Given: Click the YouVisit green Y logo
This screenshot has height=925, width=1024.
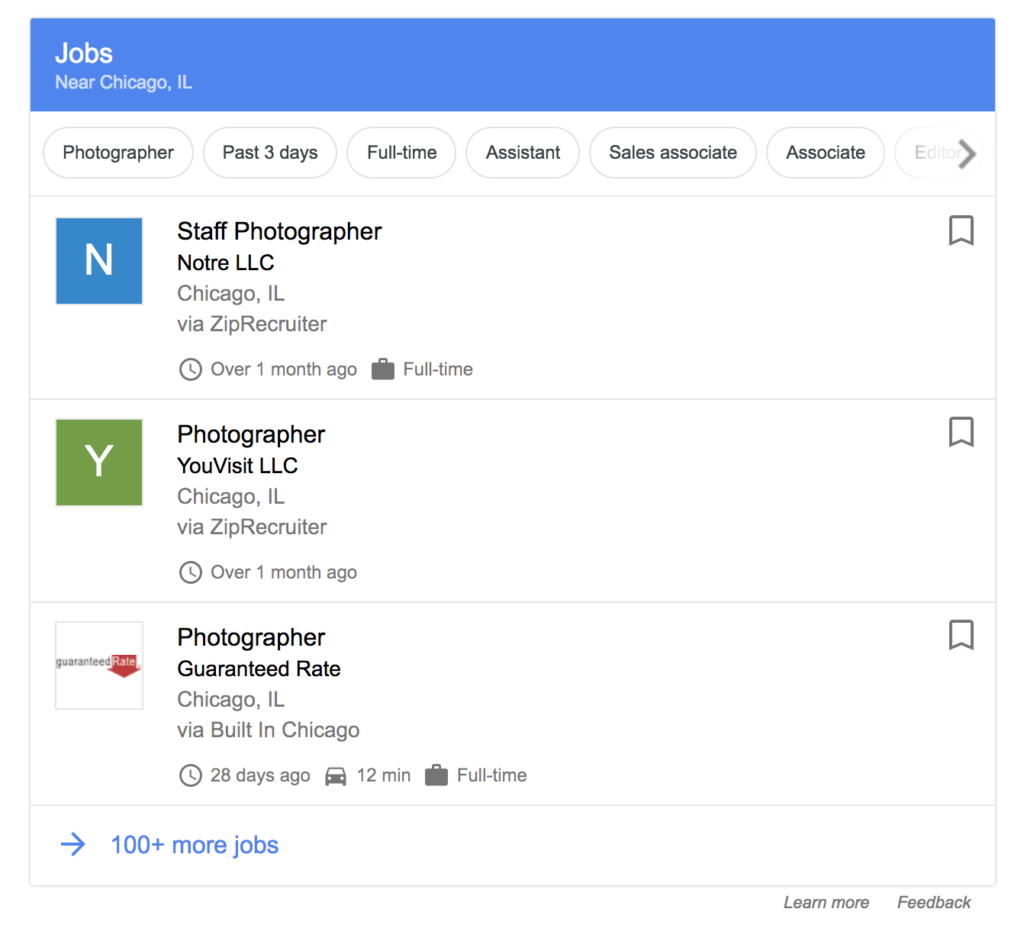Looking at the screenshot, I should 99,462.
